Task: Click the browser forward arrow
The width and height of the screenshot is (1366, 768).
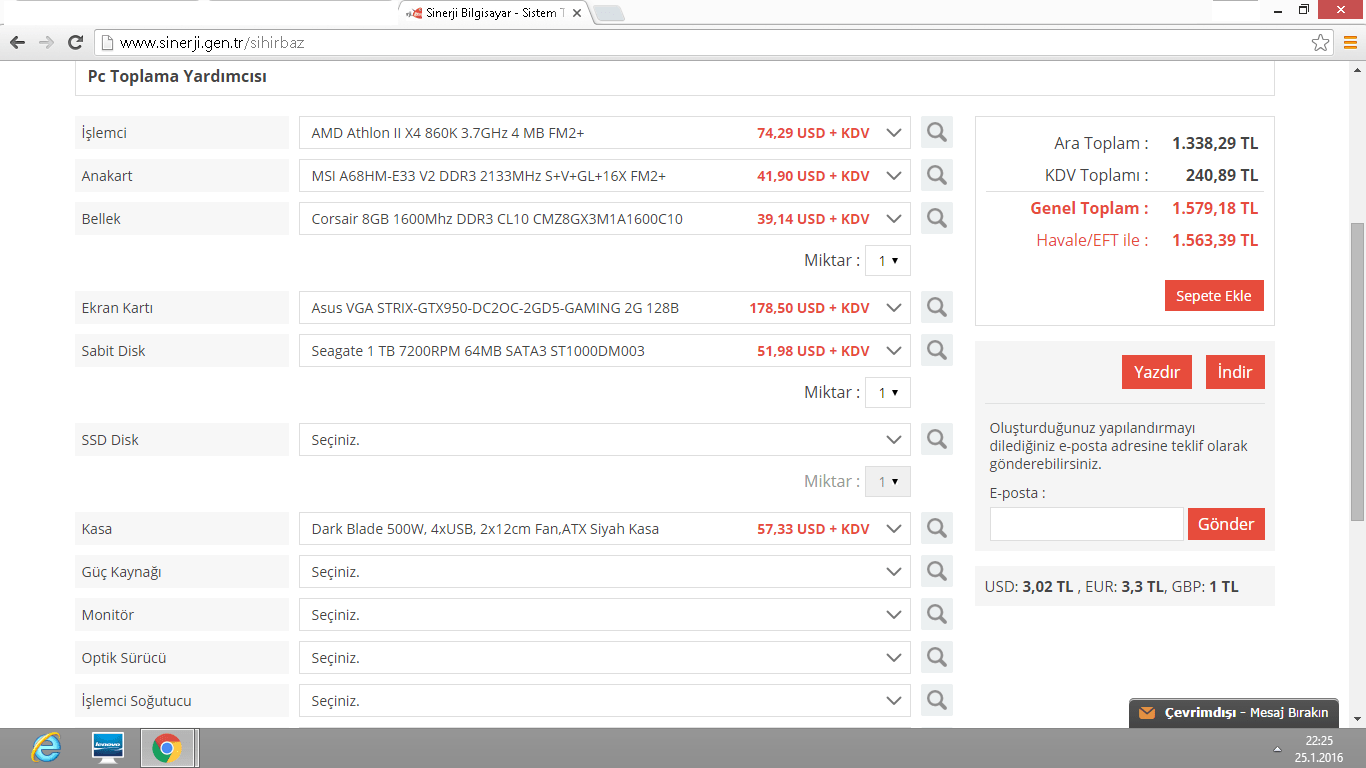Action: tap(46, 43)
